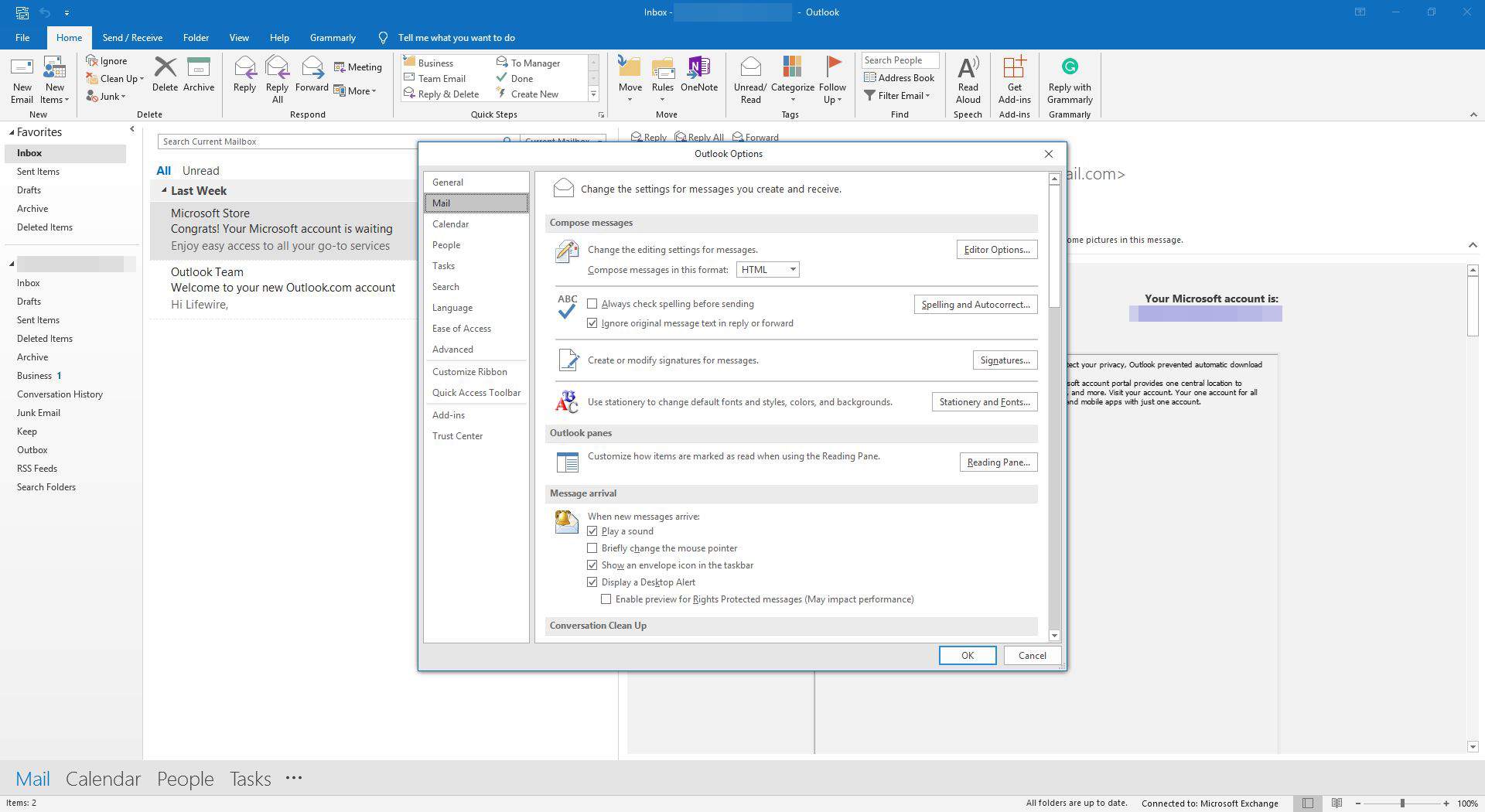Image resolution: width=1485 pixels, height=812 pixels.
Task: Collapse the Favorites folder group
Action: 12,132
